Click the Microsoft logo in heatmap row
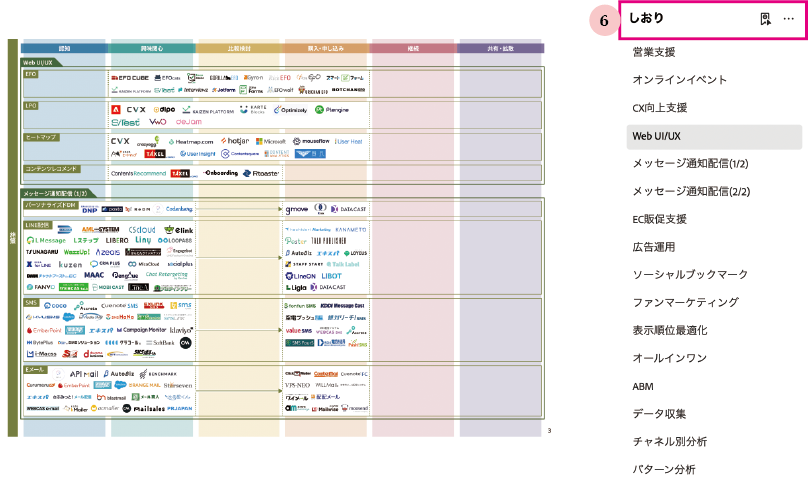The image size is (811, 483). pyautogui.click(x=271, y=141)
